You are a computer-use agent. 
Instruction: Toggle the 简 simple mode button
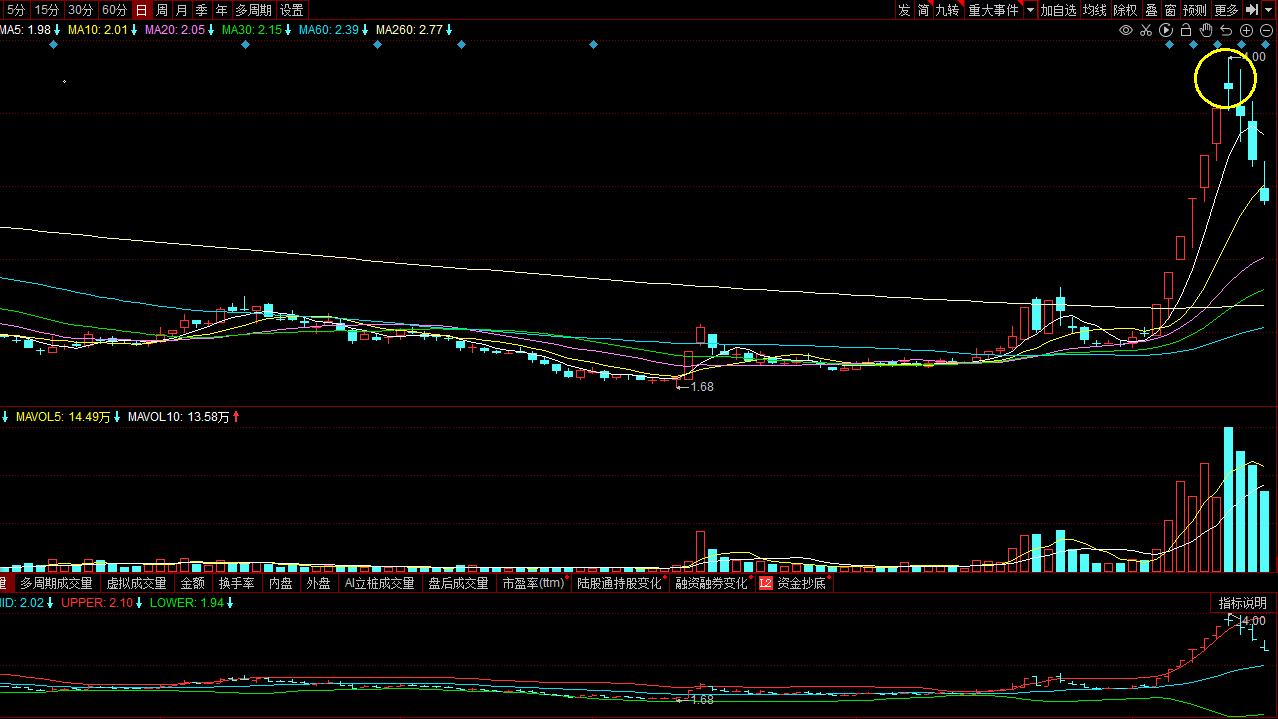pos(923,10)
